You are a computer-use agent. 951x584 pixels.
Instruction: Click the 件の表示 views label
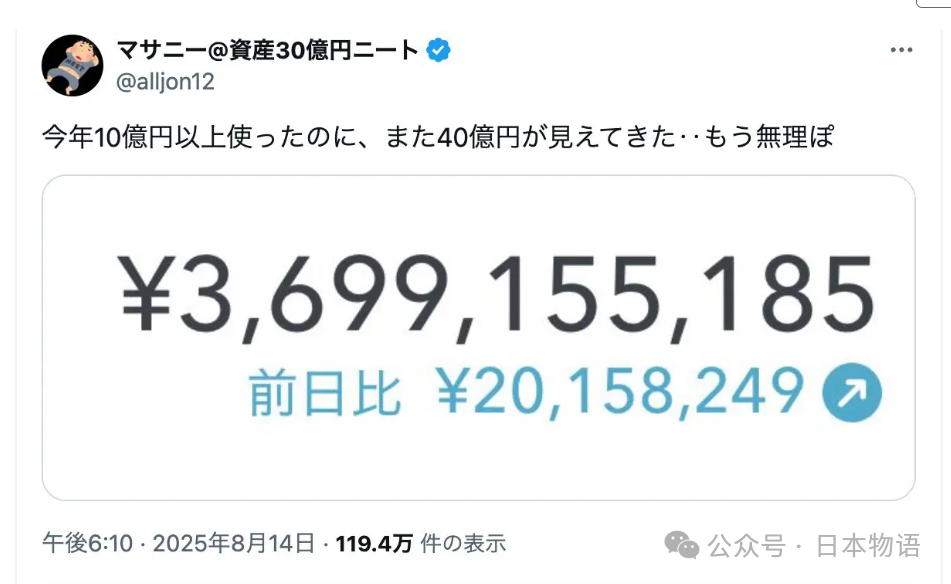pos(464,544)
